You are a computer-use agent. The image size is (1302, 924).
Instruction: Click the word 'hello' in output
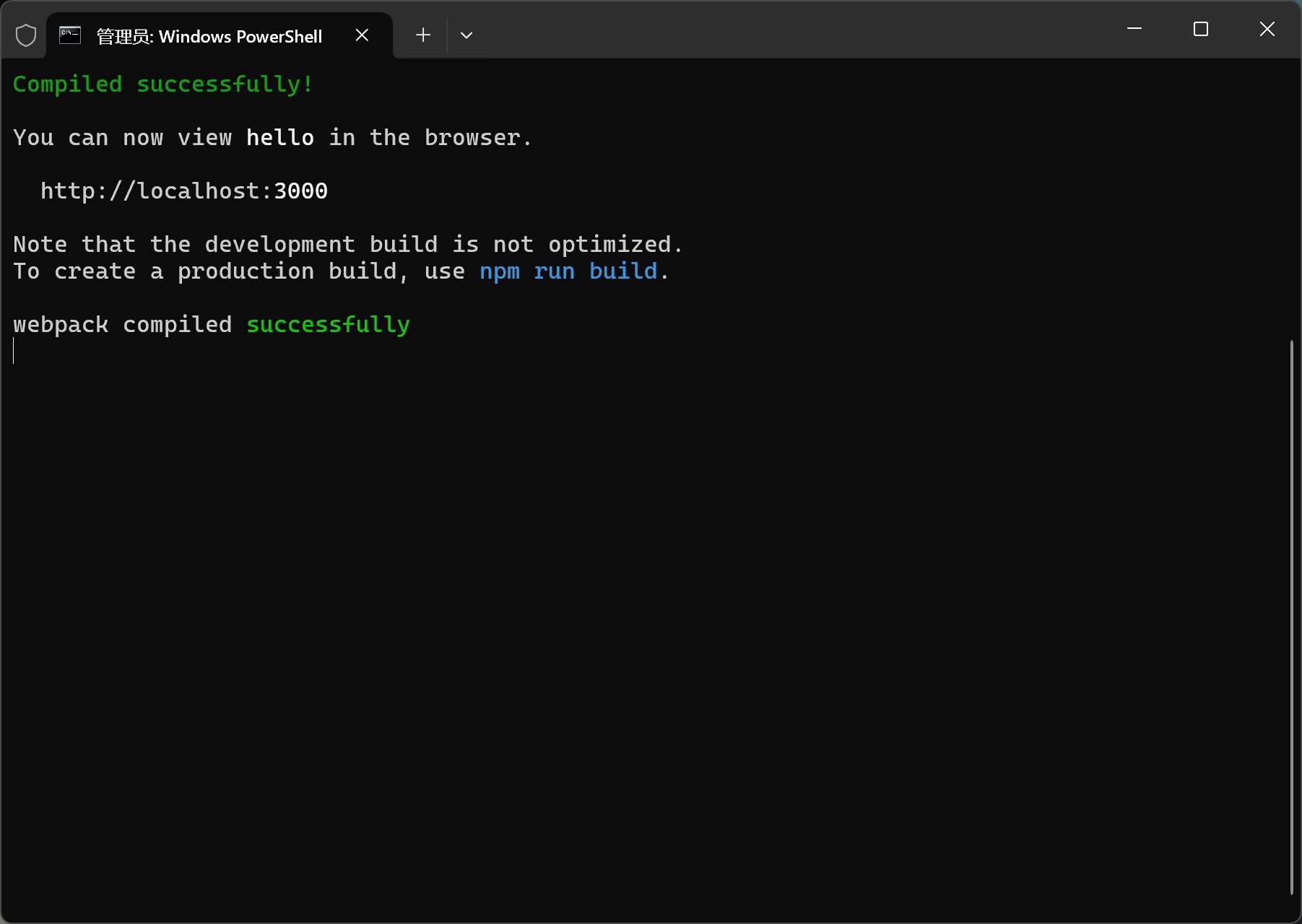280,137
